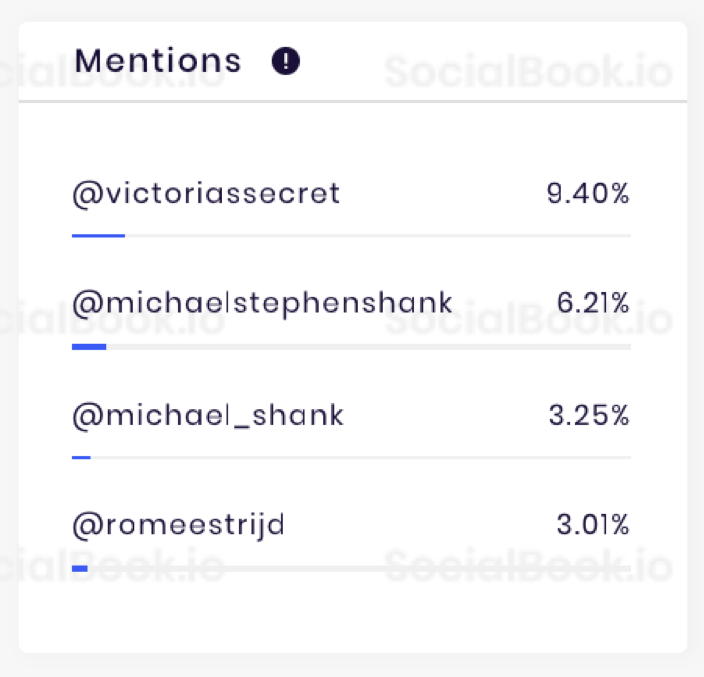Click the gray track of the @victoriassecret bar
Viewport: 704px width, 677px height.
378,236
